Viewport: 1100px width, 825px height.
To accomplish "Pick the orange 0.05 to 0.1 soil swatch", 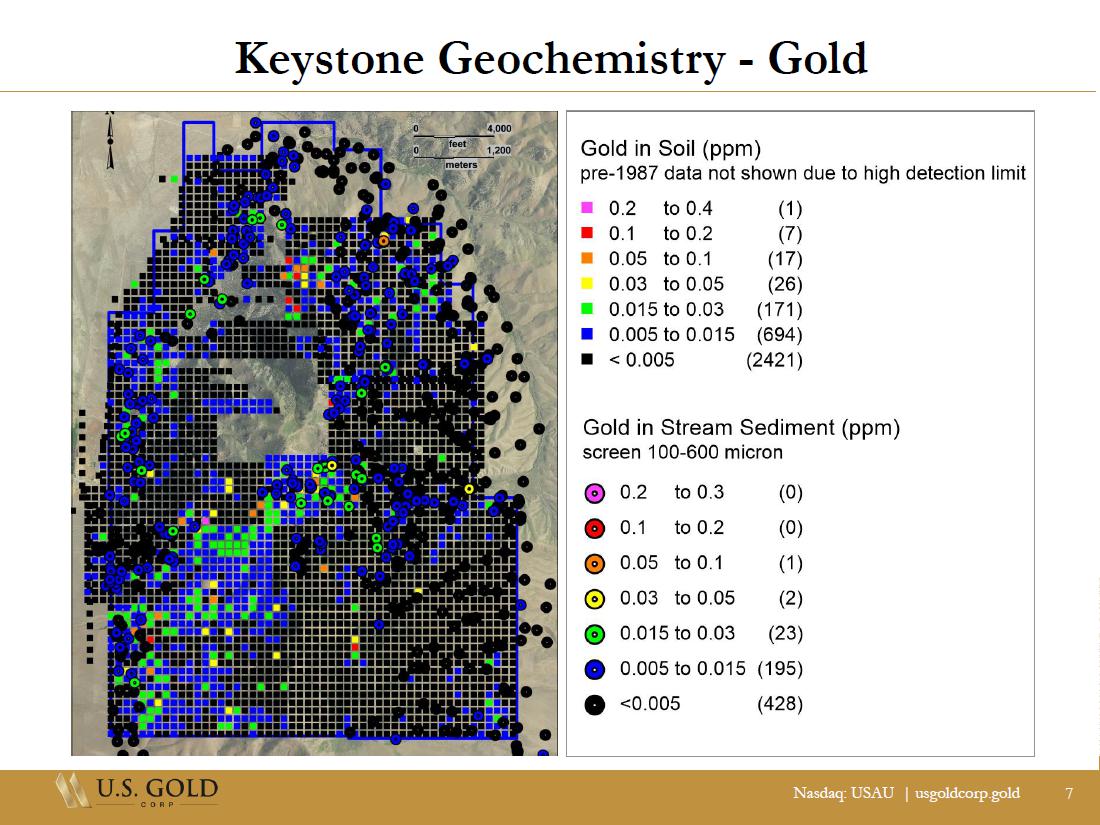I will pyautogui.click(x=587, y=259).
